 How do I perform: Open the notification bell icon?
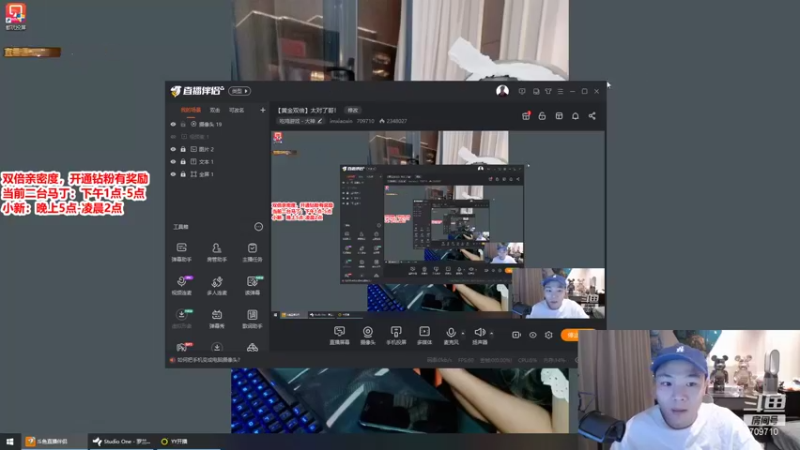576,116
